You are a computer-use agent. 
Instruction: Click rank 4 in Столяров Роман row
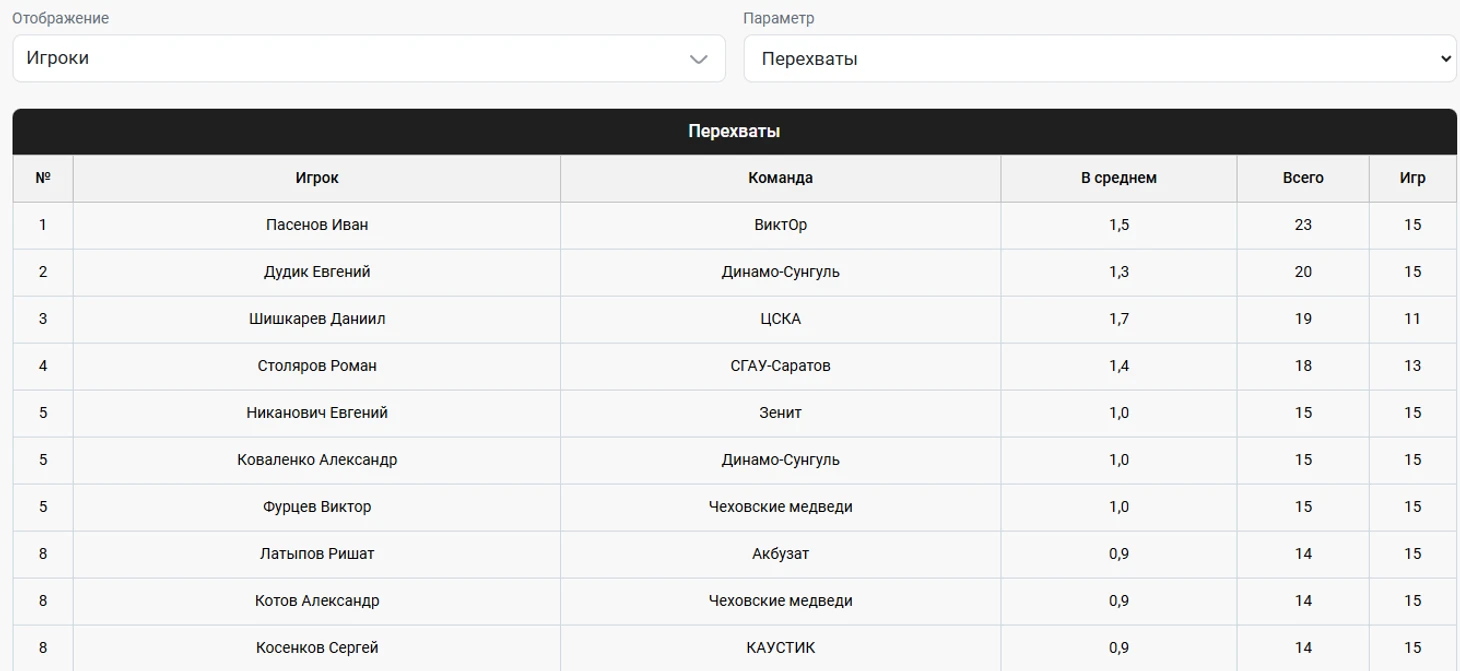[43, 366]
